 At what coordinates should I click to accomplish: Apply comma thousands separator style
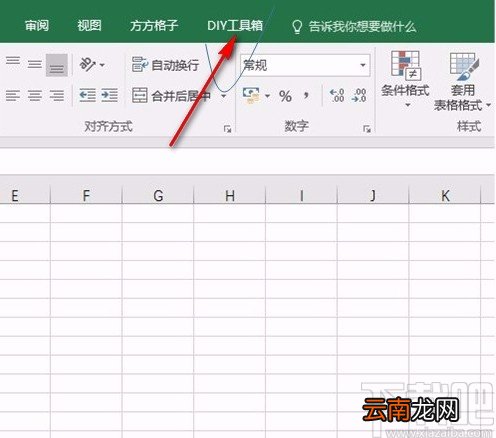(x=306, y=96)
